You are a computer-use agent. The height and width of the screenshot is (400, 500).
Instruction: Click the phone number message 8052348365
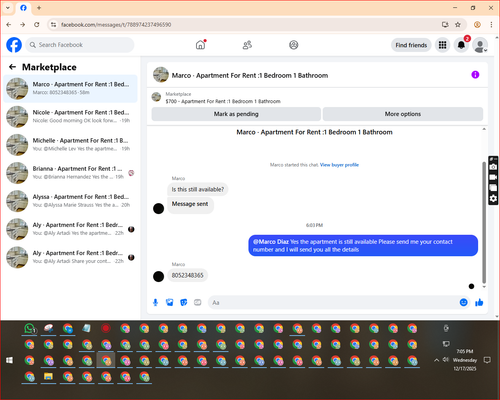(x=187, y=275)
